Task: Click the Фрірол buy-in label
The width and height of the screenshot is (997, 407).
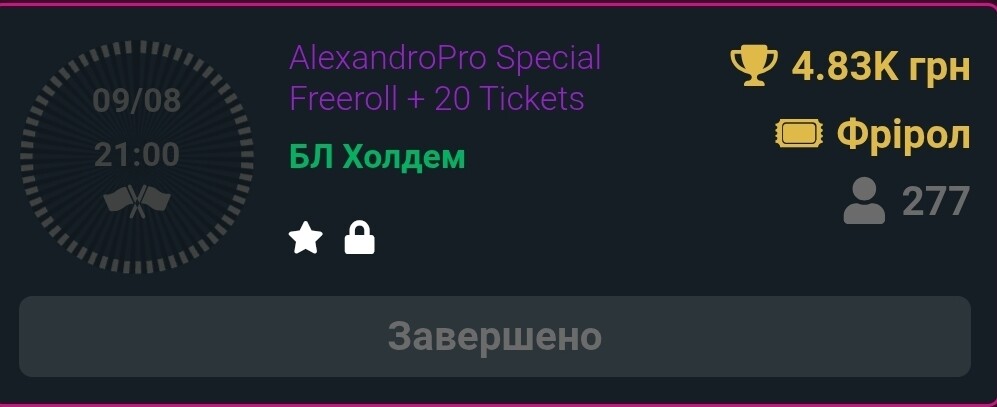Action: coord(904,135)
